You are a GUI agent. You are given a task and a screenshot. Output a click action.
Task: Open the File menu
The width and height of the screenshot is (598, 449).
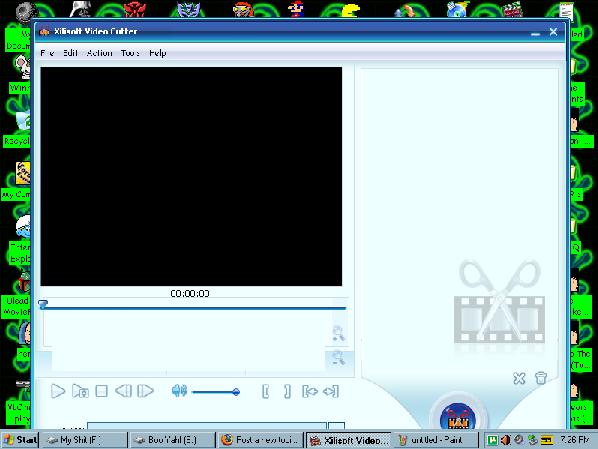(x=47, y=53)
